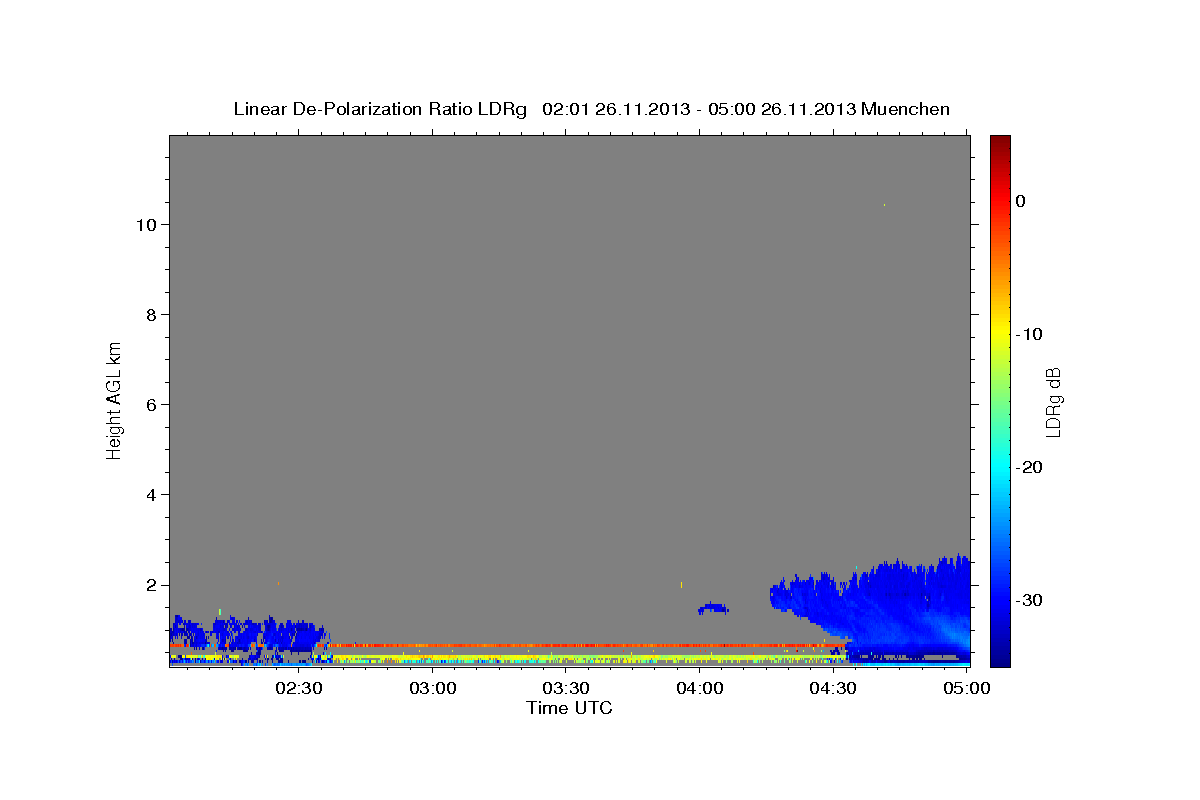Click the 'Height AGL km' axis label
1200x800 pixels.
click(115, 399)
